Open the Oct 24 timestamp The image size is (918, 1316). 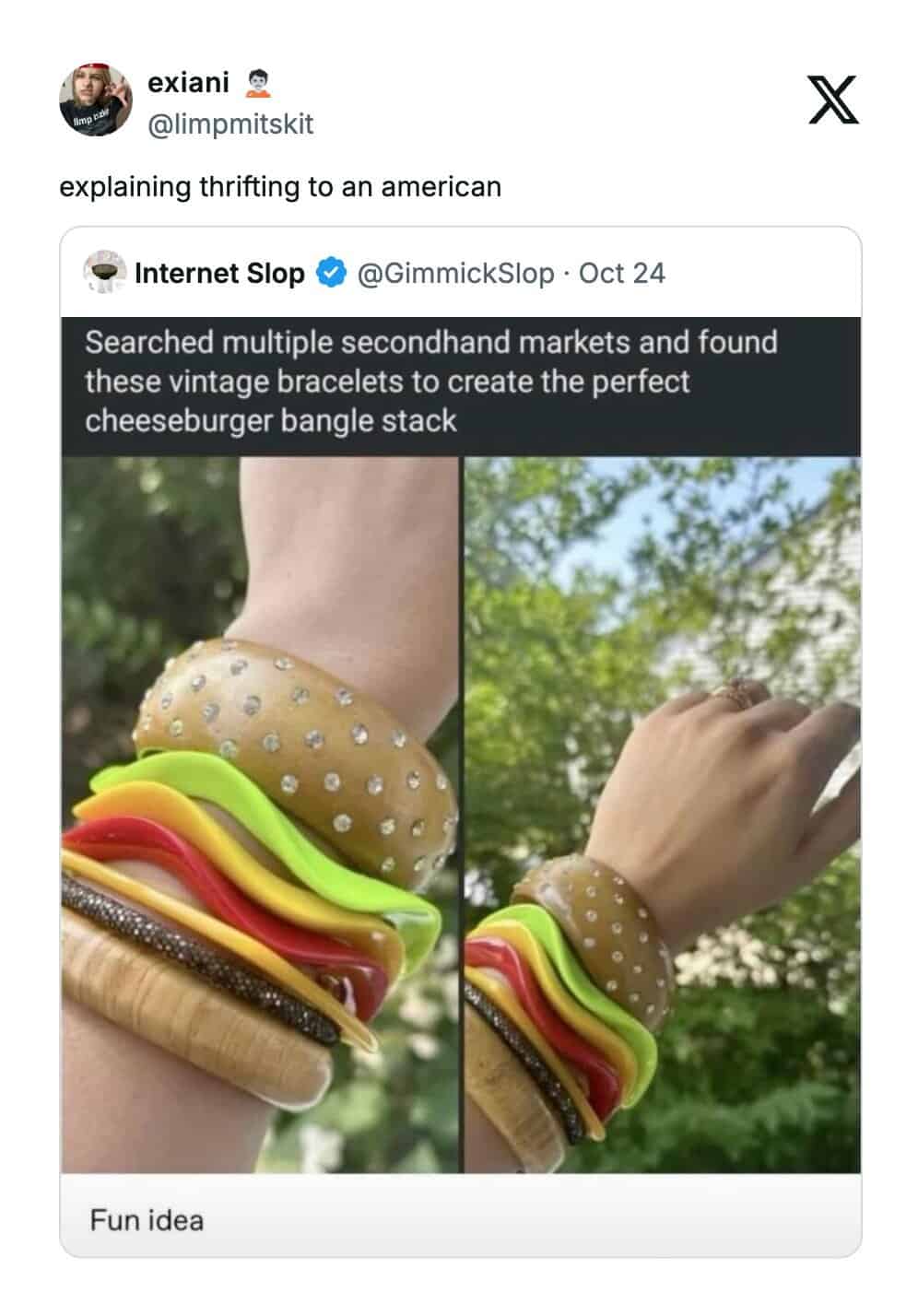[621, 274]
